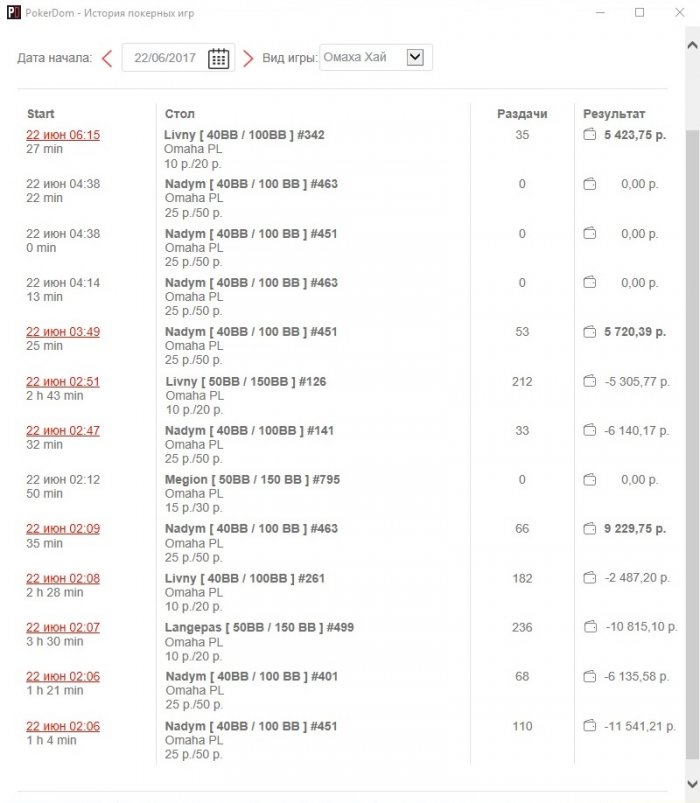Open the calendar date picker icon
This screenshot has width=700, height=803.
click(218, 58)
